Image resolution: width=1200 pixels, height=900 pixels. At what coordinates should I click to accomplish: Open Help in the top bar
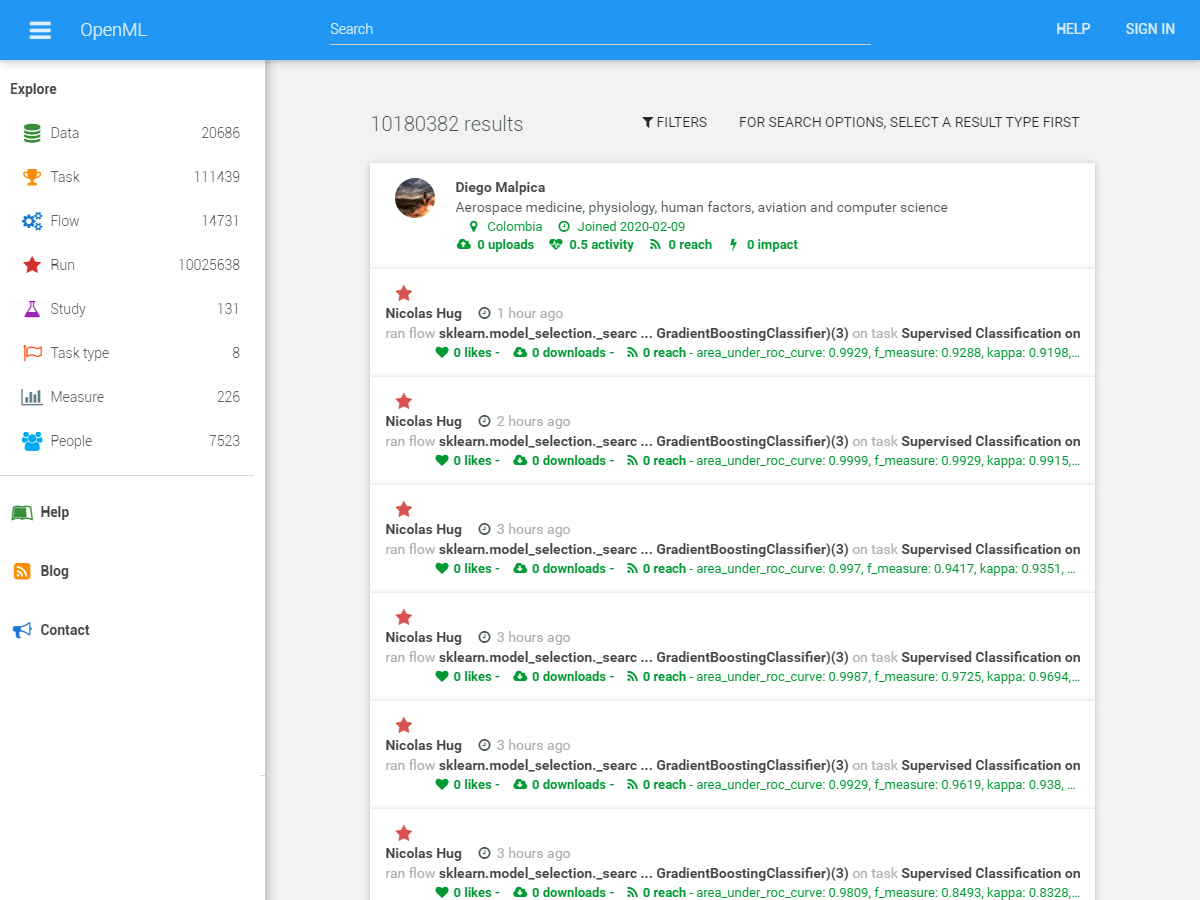1073,29
